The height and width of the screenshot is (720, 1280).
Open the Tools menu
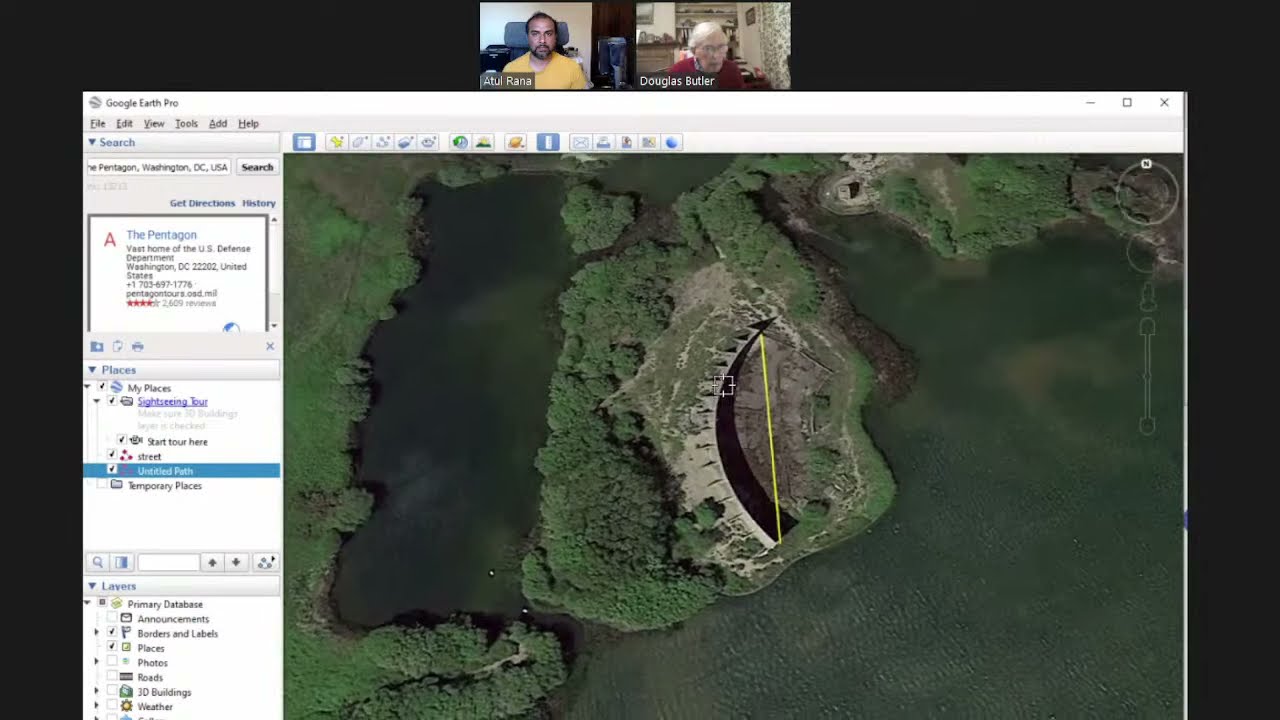(x=186, y=123)
